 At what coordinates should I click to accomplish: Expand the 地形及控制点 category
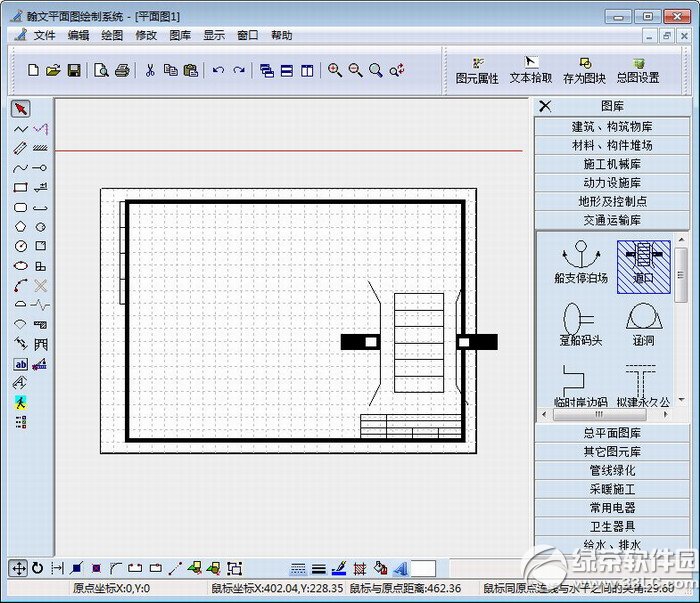point(612,201)
